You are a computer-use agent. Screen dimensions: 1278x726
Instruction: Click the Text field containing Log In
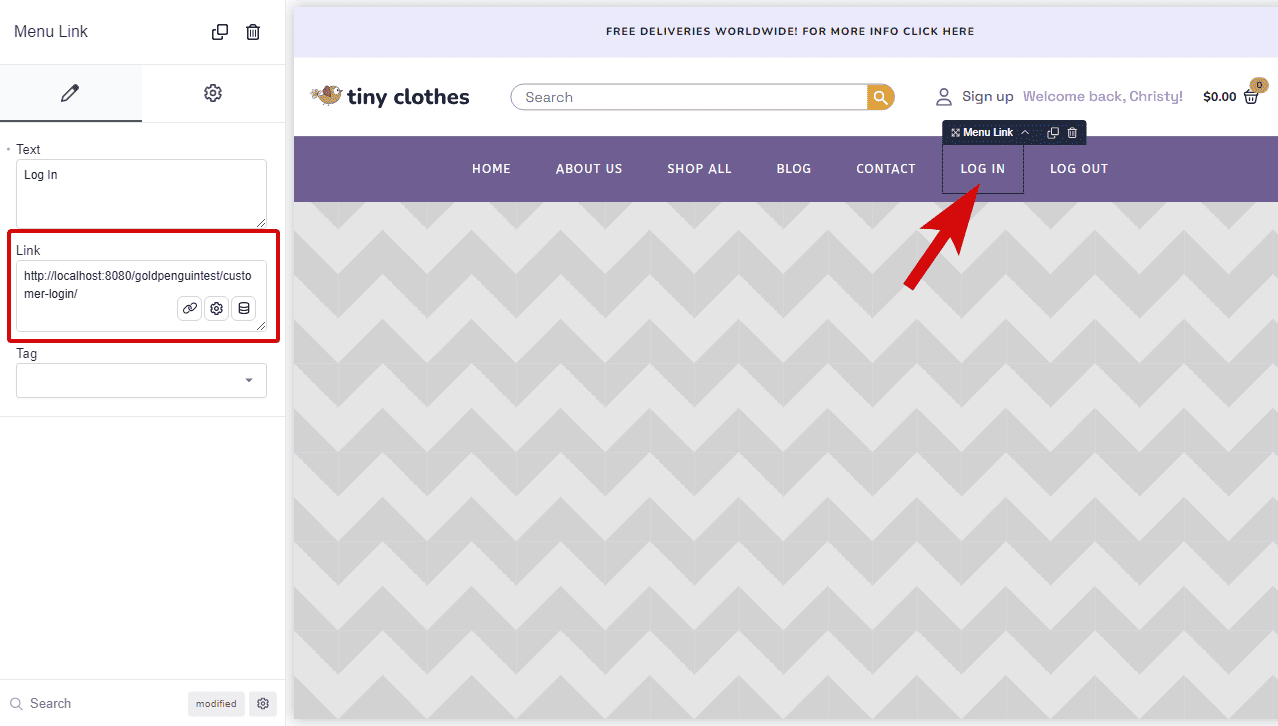(141, 194)
